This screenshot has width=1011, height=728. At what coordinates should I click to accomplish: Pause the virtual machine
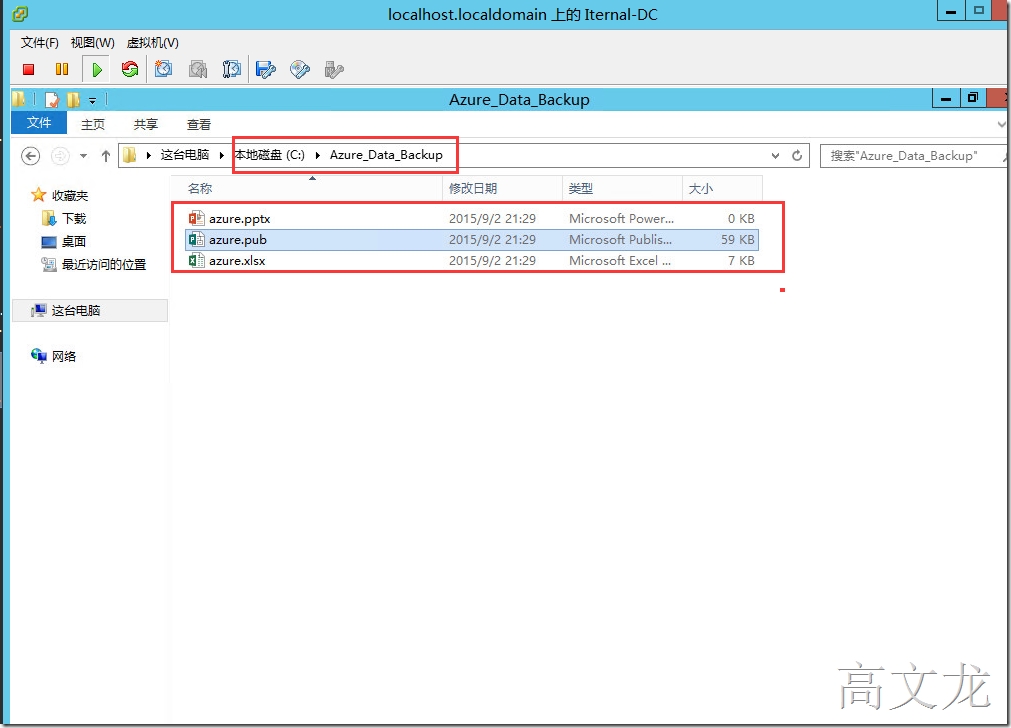62,69
